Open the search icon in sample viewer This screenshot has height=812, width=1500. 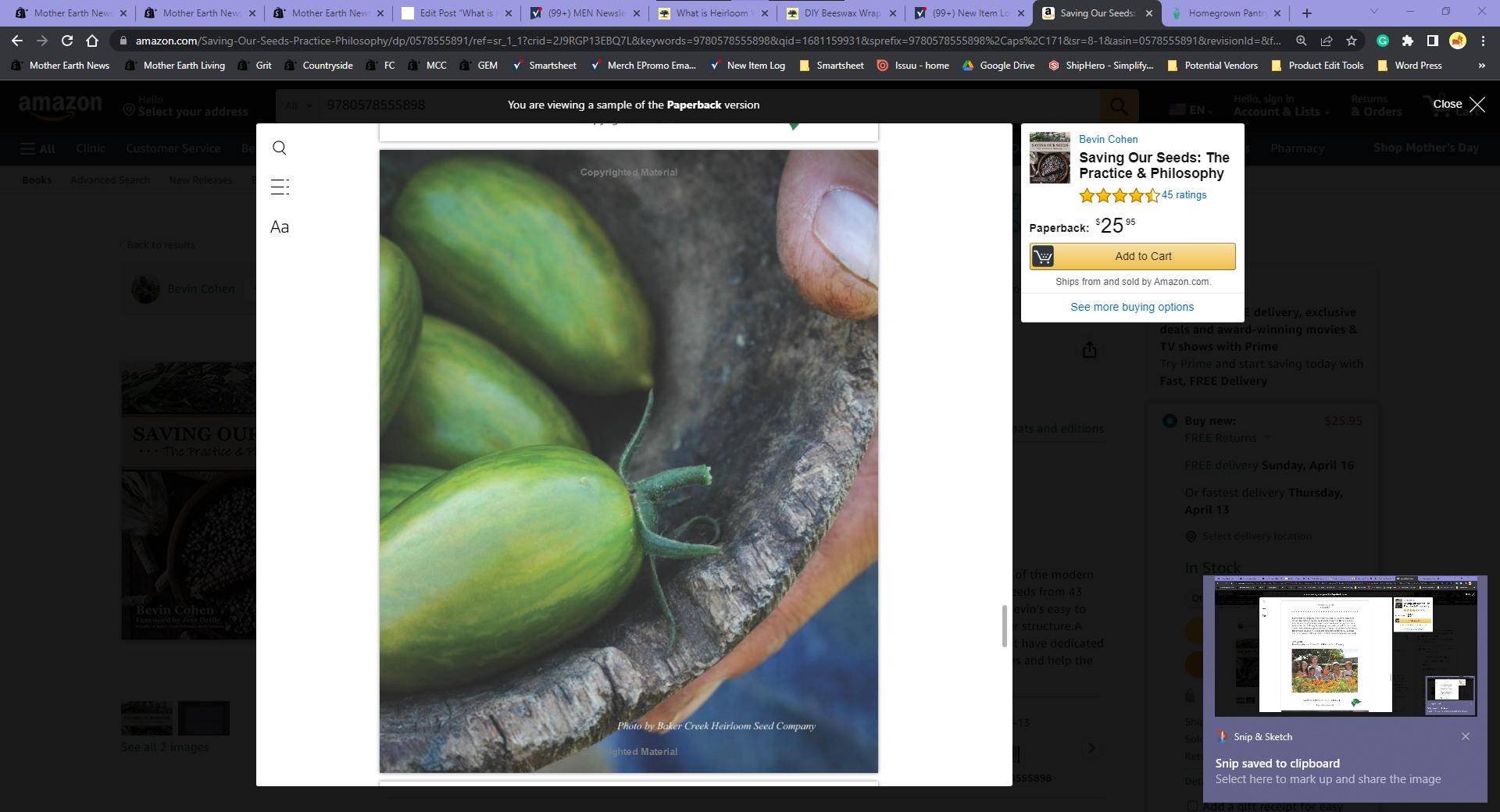(280, 148)
